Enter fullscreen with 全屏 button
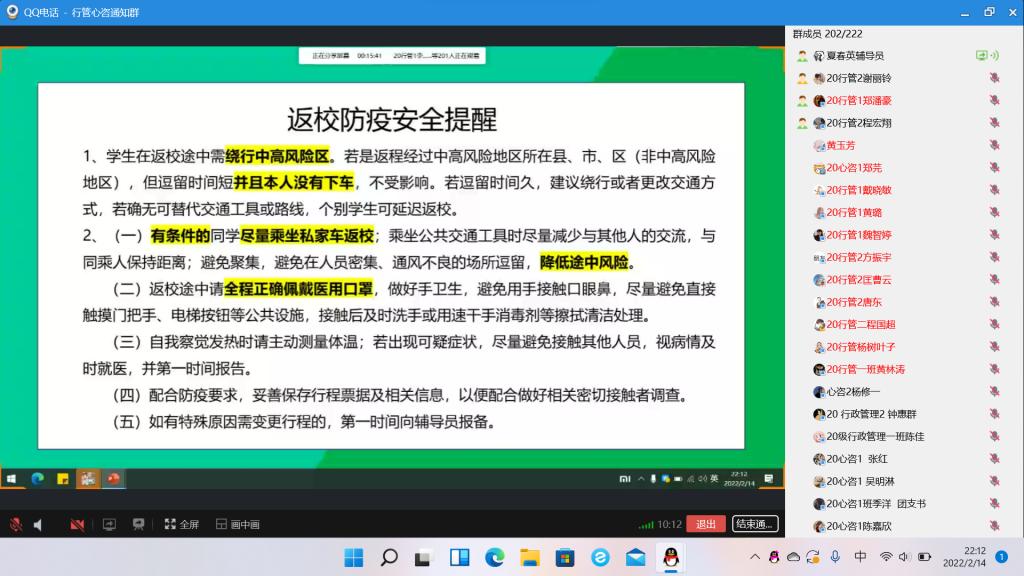 [x=182, y=524]
